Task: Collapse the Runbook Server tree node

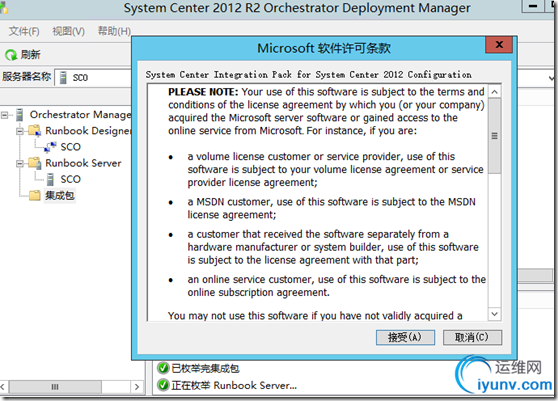Action: tap(20, 164)
